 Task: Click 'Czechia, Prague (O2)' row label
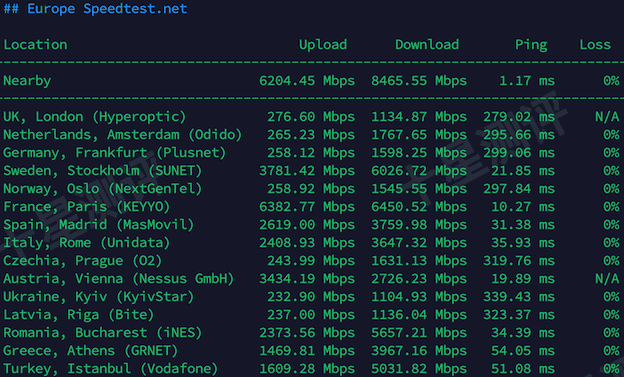coord(83,261)
